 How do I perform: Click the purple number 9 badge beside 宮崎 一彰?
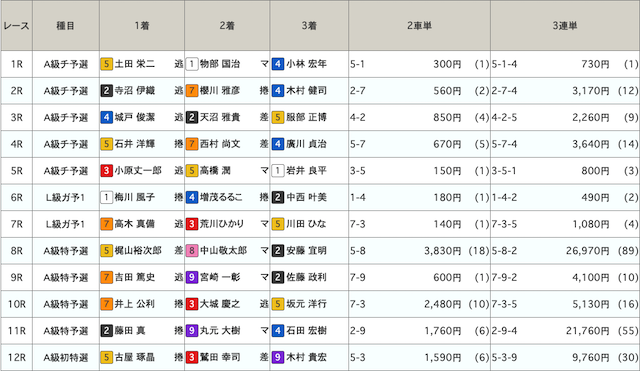click(192, 278)
